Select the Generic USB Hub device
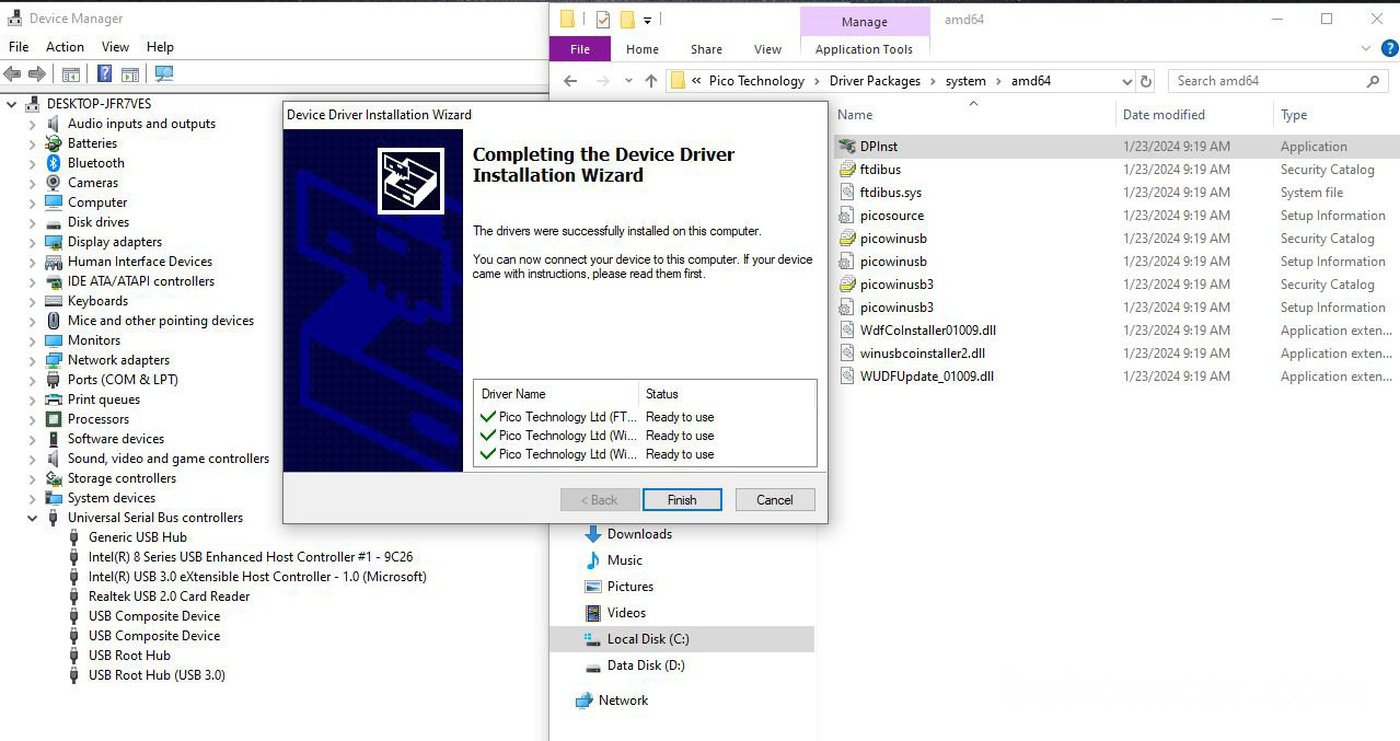This screenshot has height=741, width=1400. (x=138, y=537)
